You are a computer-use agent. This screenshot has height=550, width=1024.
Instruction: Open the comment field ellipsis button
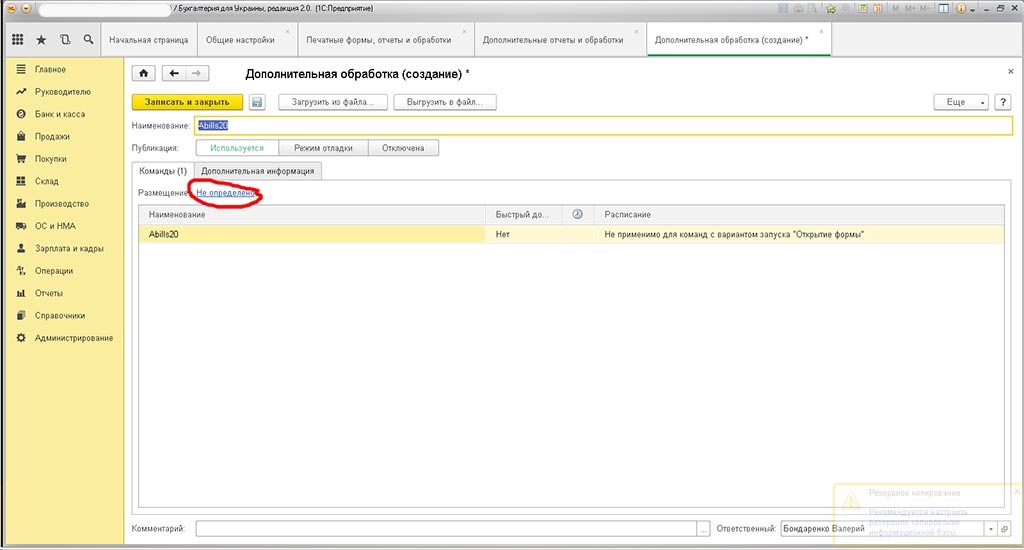(704, 528)
